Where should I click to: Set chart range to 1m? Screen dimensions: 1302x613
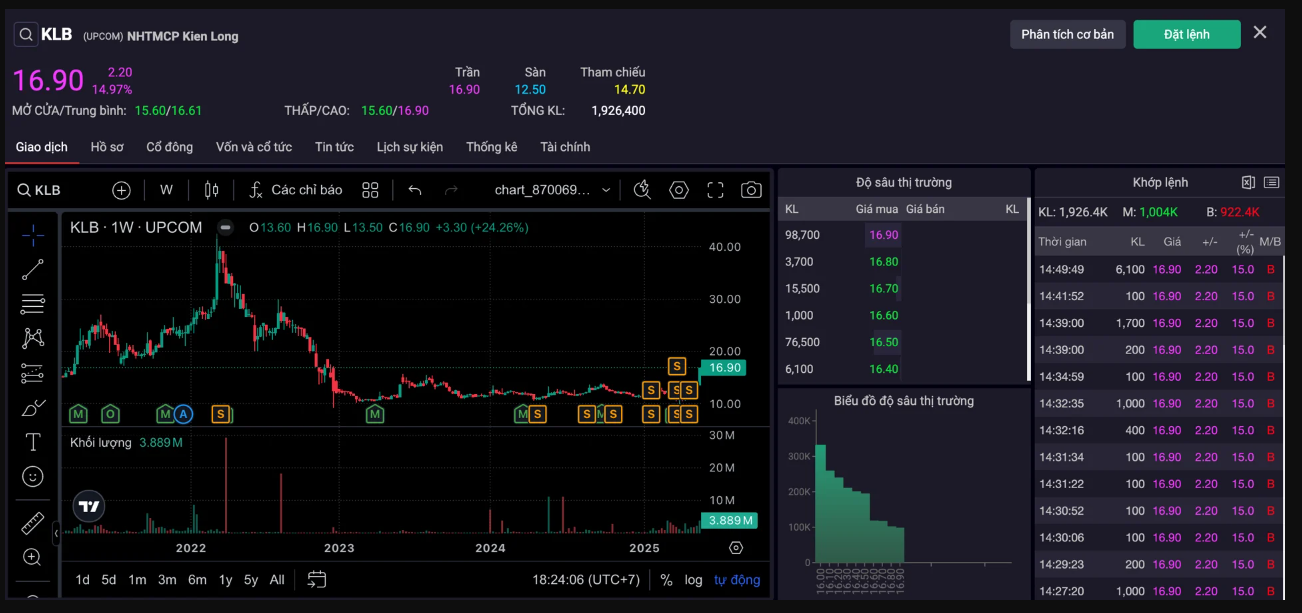(137, 580)
